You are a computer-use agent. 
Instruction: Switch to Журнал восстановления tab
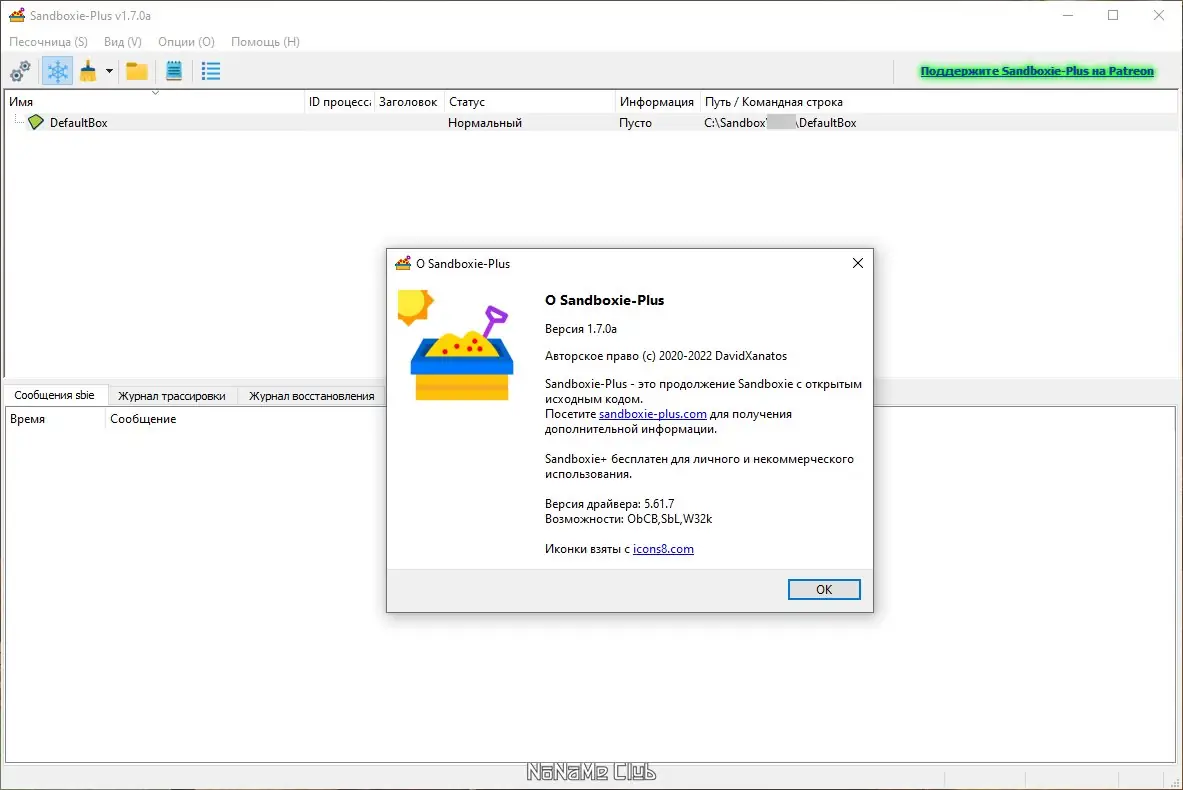tap(312, 396)
